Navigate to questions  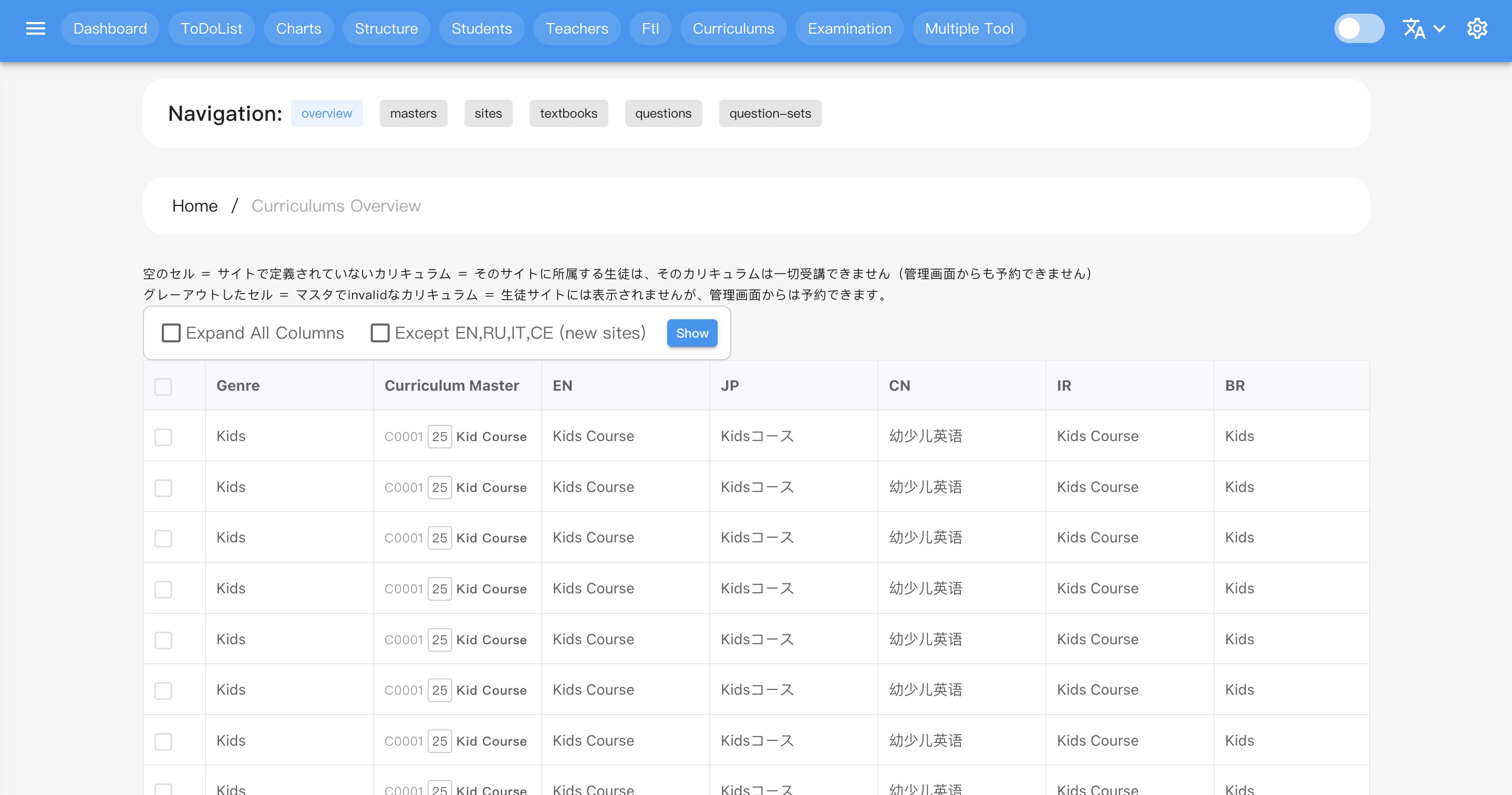663,113
